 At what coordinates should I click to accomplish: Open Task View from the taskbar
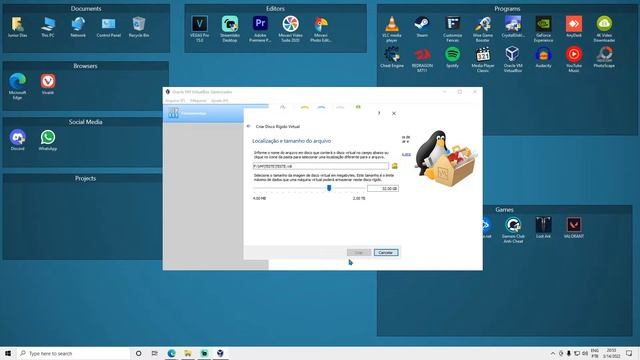click(x=155, y=353)
